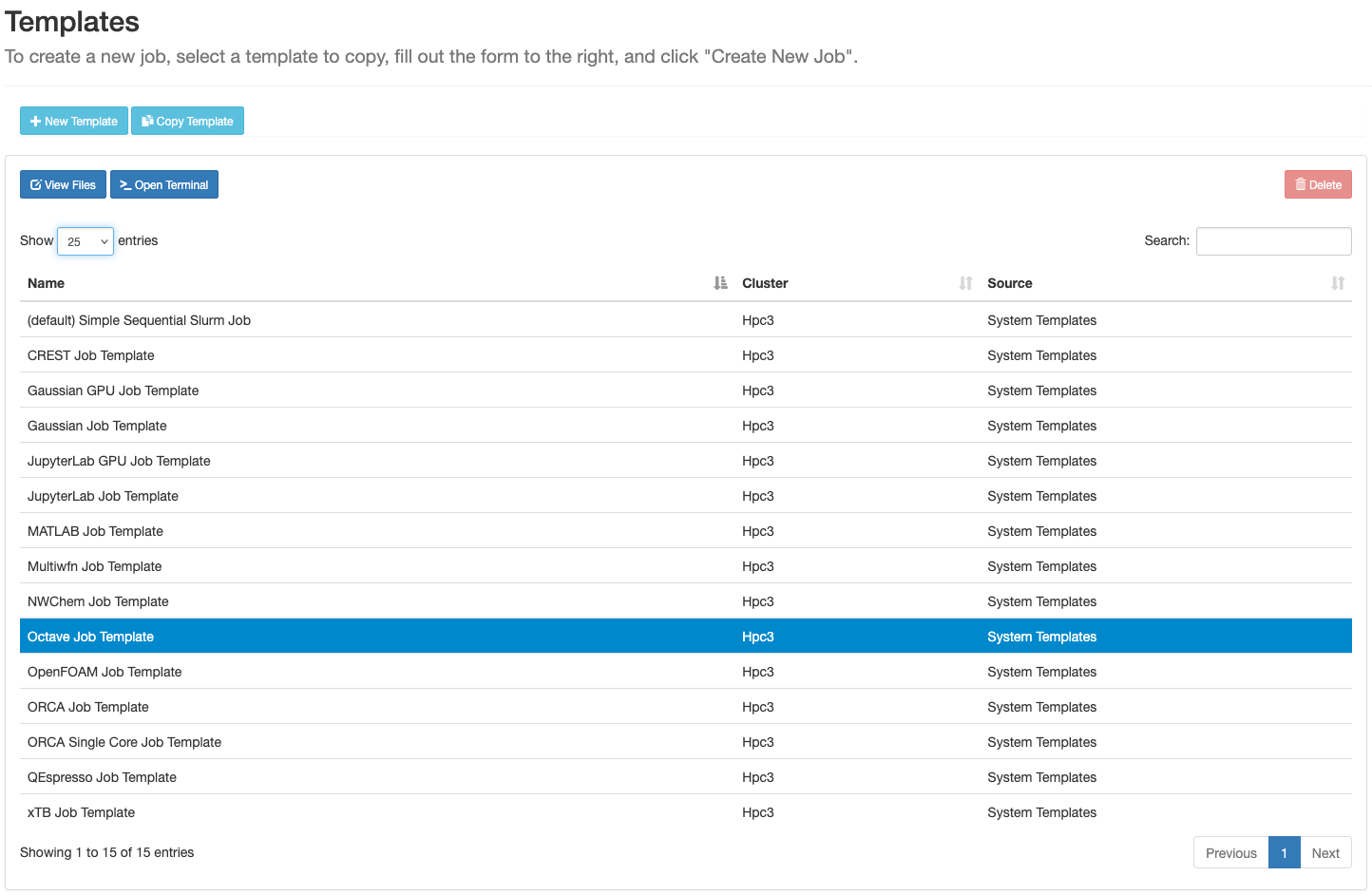Select the MATLAB Job Template row
The image size is (1372, 895).
tap(380, 530)
